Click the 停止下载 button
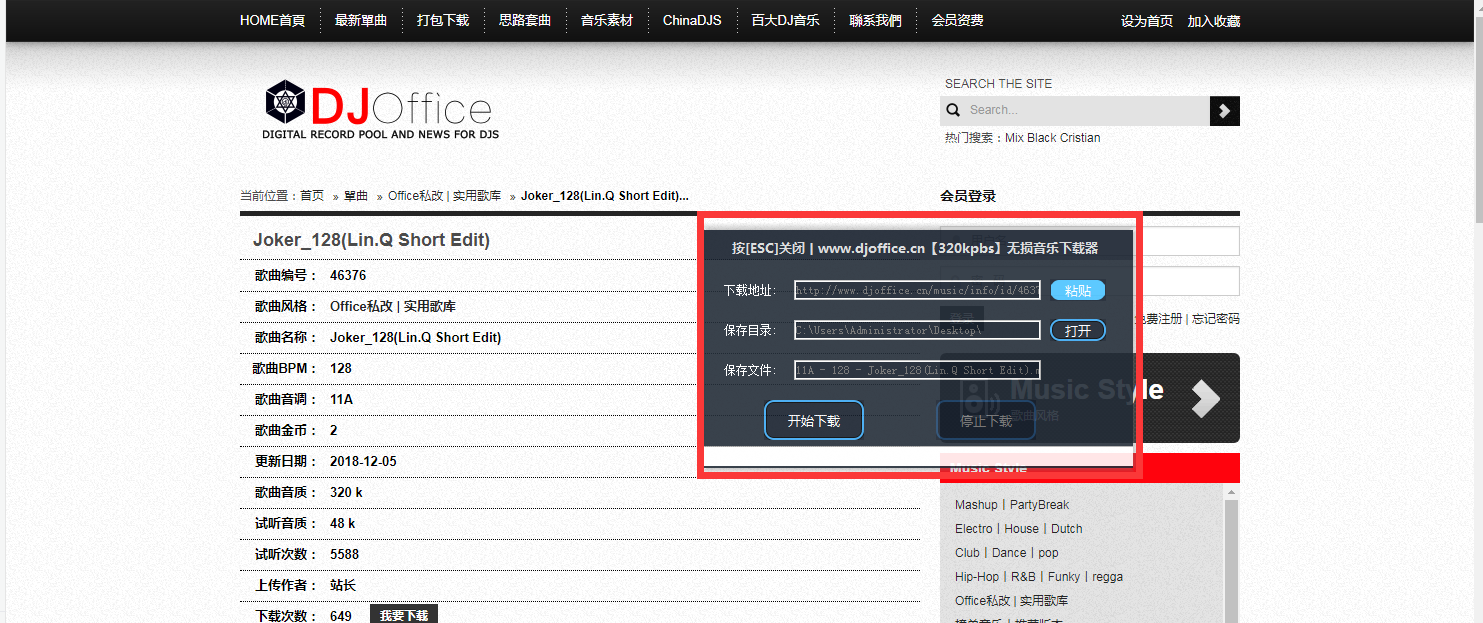The image size is (1483, 623). coord(986,421)
